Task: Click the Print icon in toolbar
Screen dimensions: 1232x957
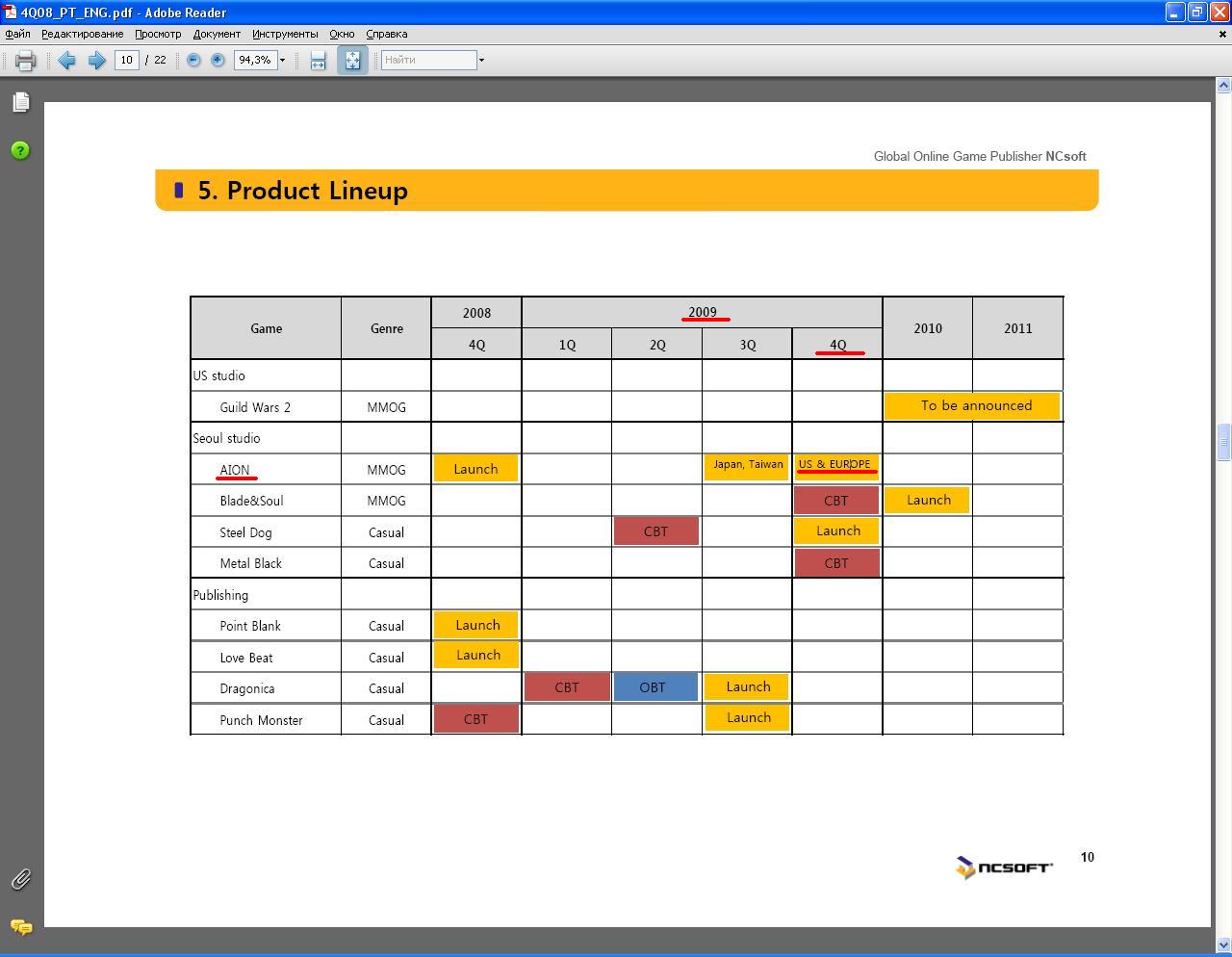Action: click(x=26, y=61)
